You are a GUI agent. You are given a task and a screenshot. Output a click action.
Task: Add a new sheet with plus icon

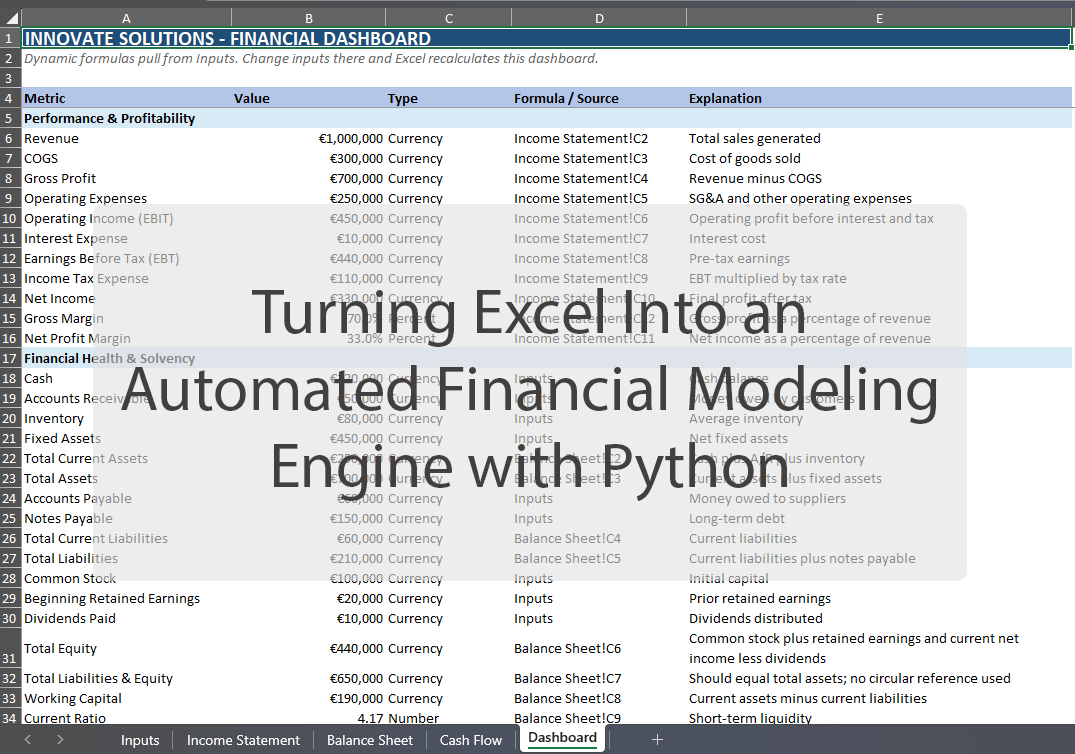pyautogui.click(x=657, y=740)
